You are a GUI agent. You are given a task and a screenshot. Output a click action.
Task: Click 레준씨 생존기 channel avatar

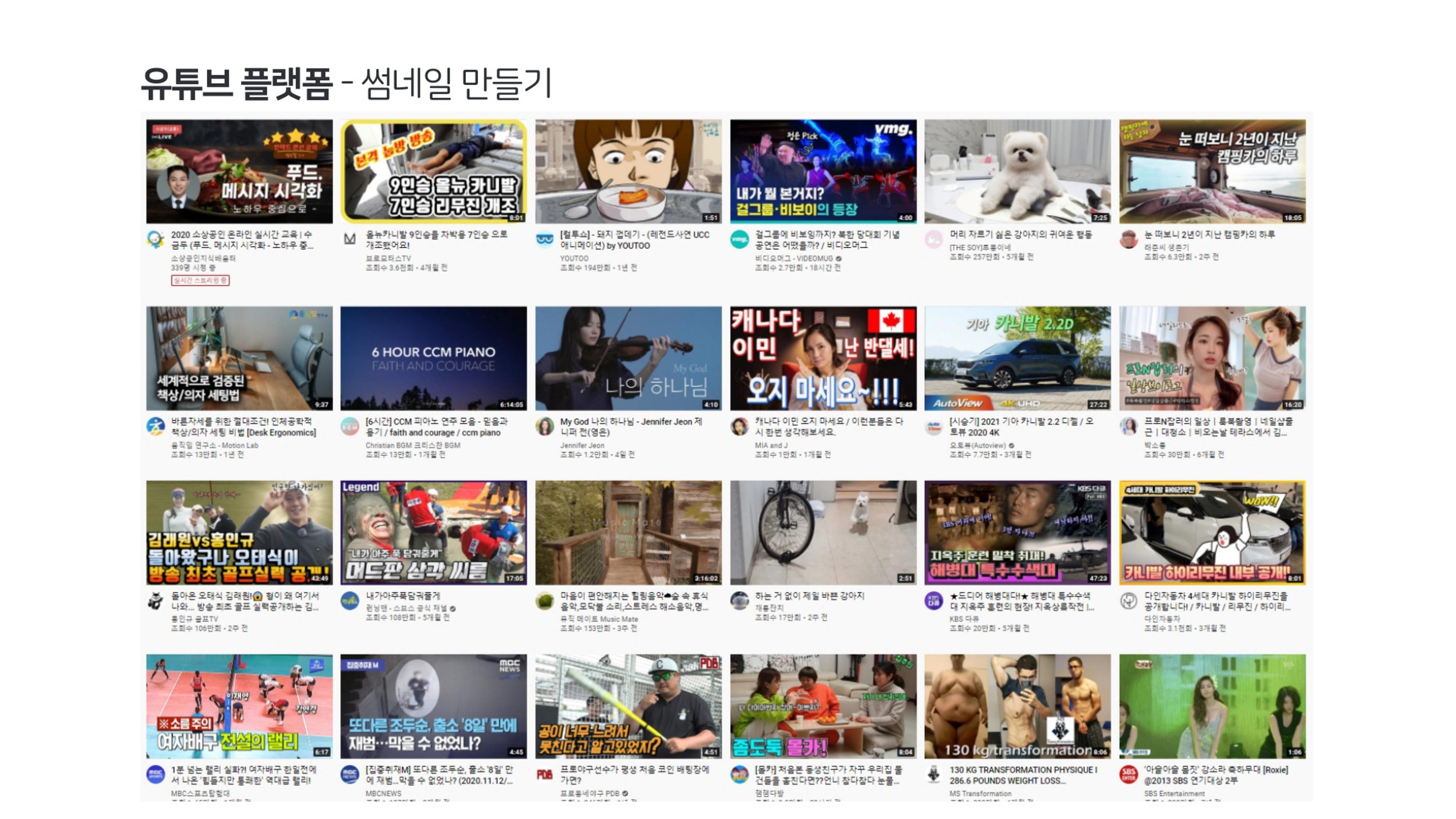[x=1128, y=240]
